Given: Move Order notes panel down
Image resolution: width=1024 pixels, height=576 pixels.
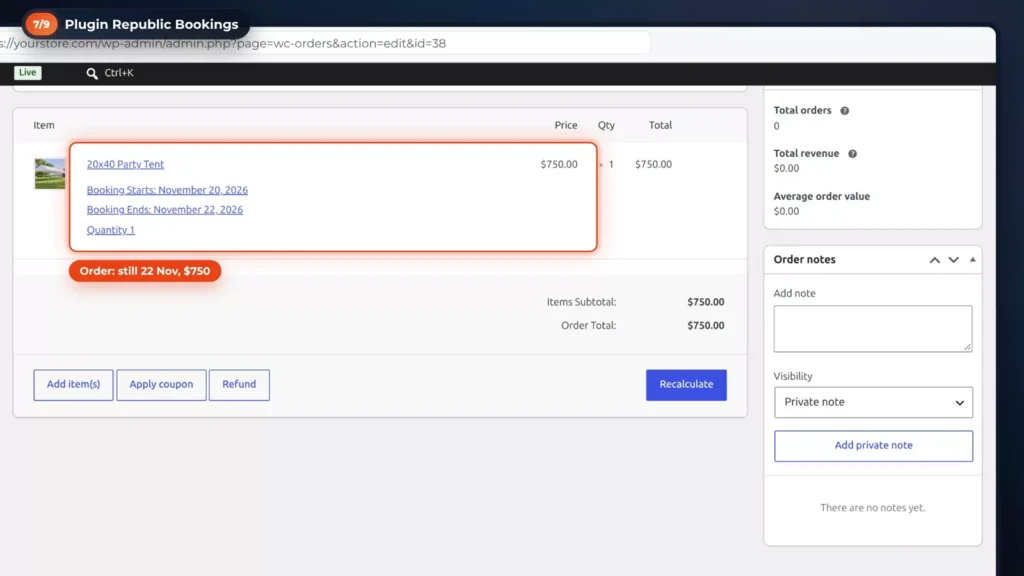Looking at the screenshot, I should (953, 260).
